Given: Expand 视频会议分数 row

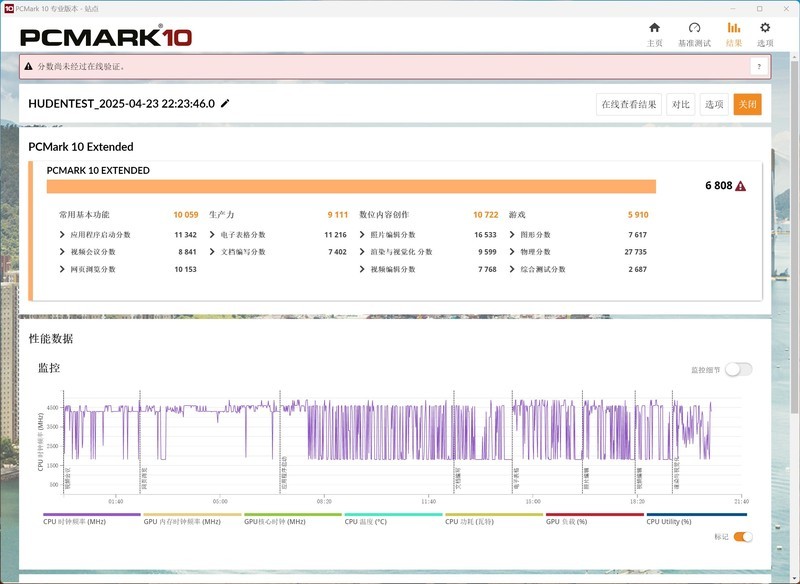Looking at the screenshot, I should [x=62, y=252].
